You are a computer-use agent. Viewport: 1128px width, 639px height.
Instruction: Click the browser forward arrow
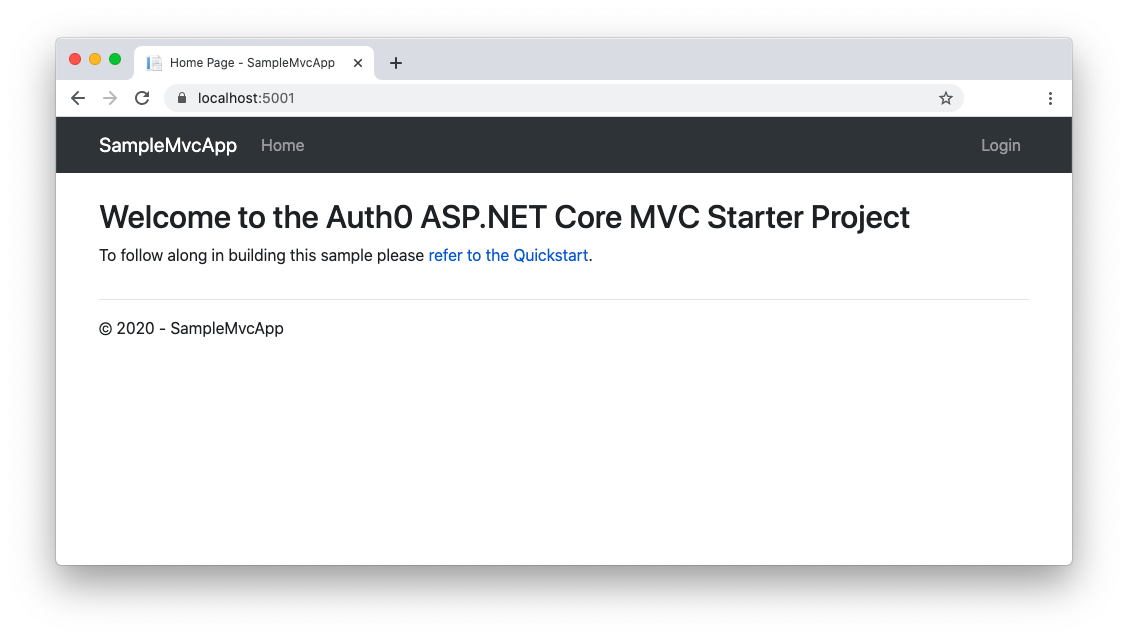coord(110,98)
